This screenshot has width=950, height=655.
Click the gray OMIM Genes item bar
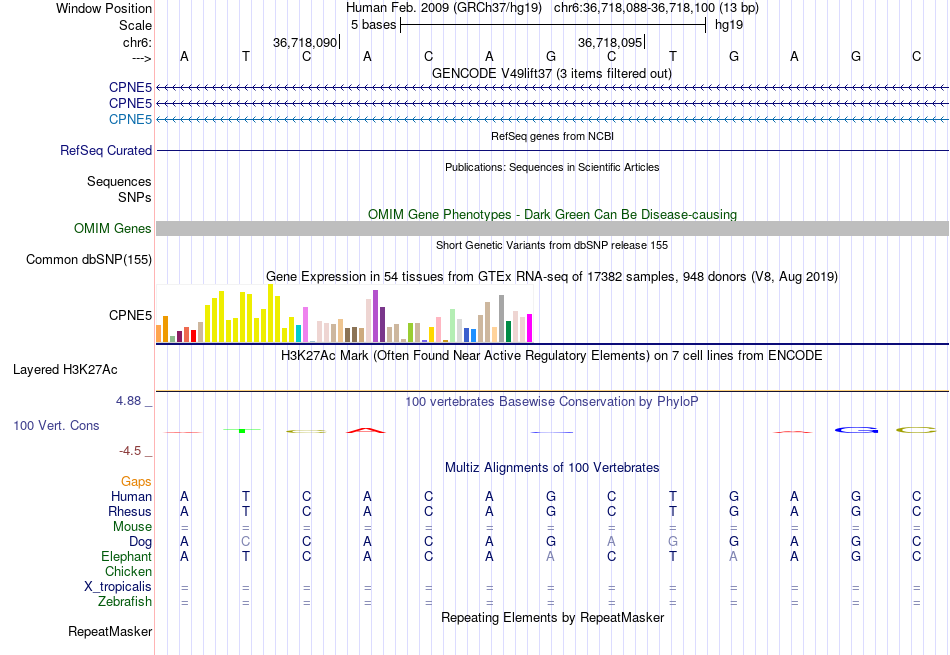(553, 228)
